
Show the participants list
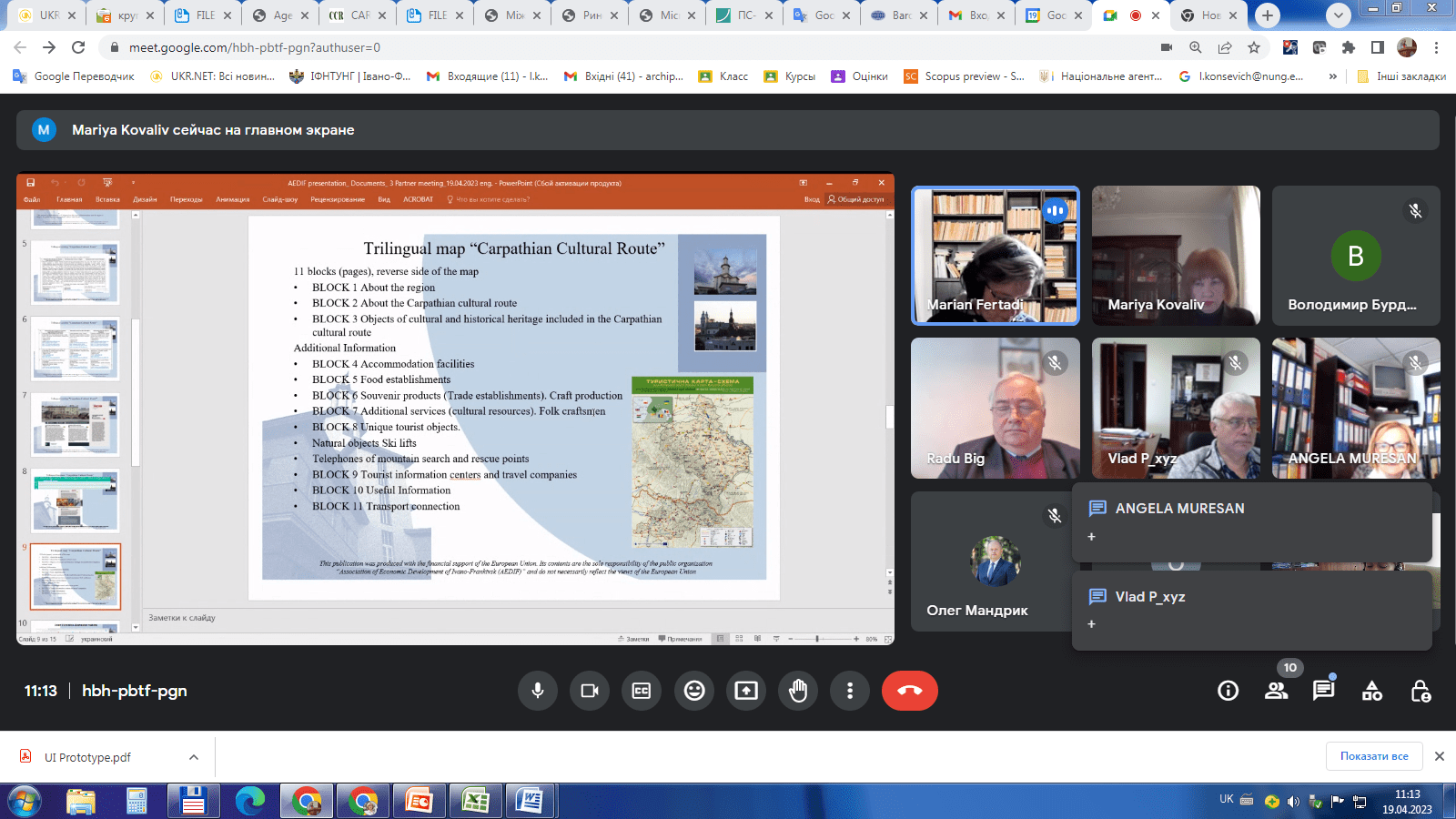(1276, 692)
